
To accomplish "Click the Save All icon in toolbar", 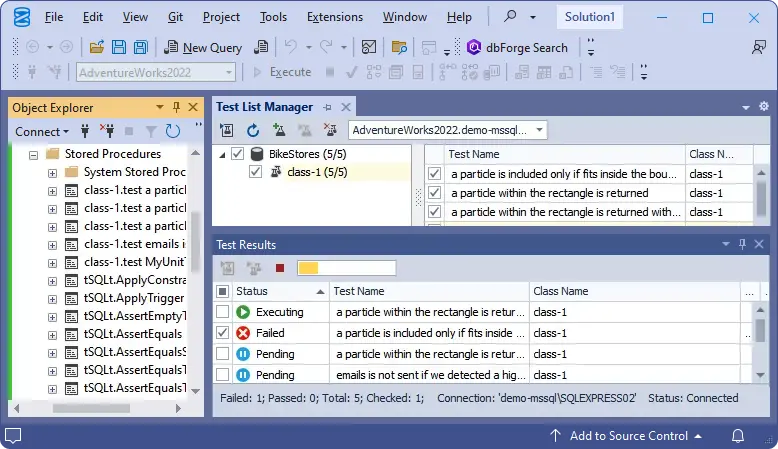I will tap(139, 47).
